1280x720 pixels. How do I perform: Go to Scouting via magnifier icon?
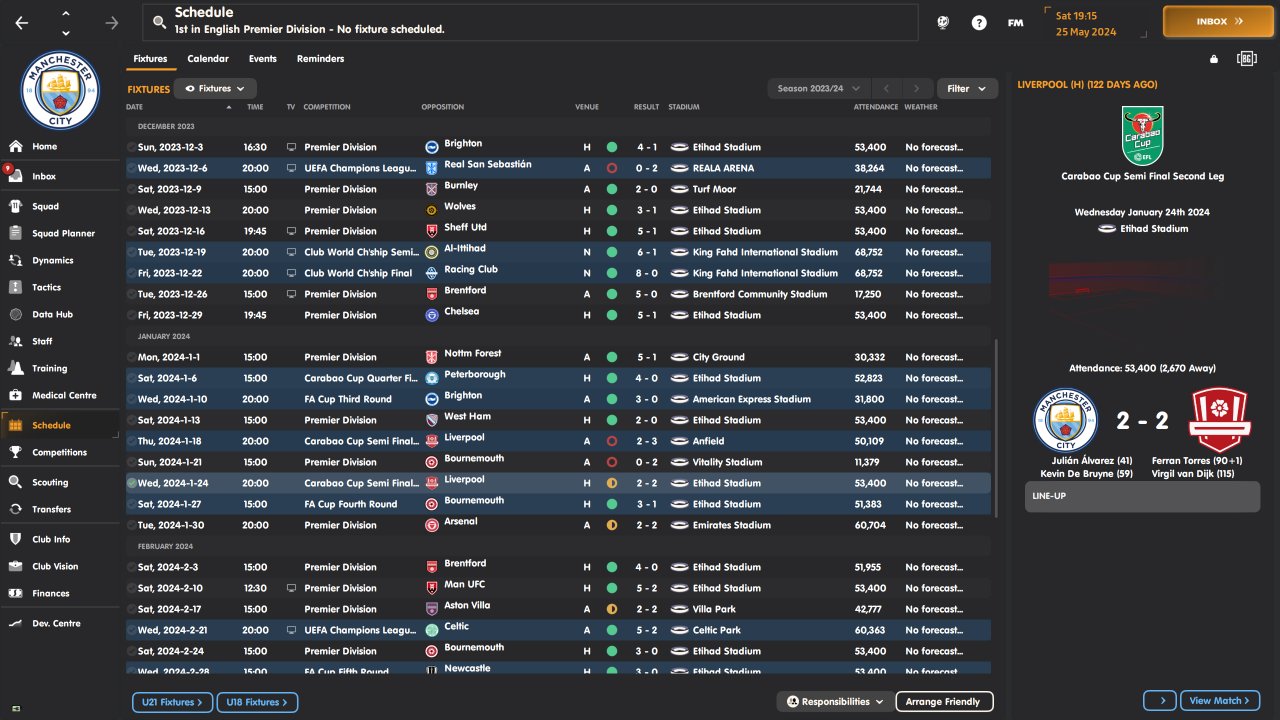point(16,482)
